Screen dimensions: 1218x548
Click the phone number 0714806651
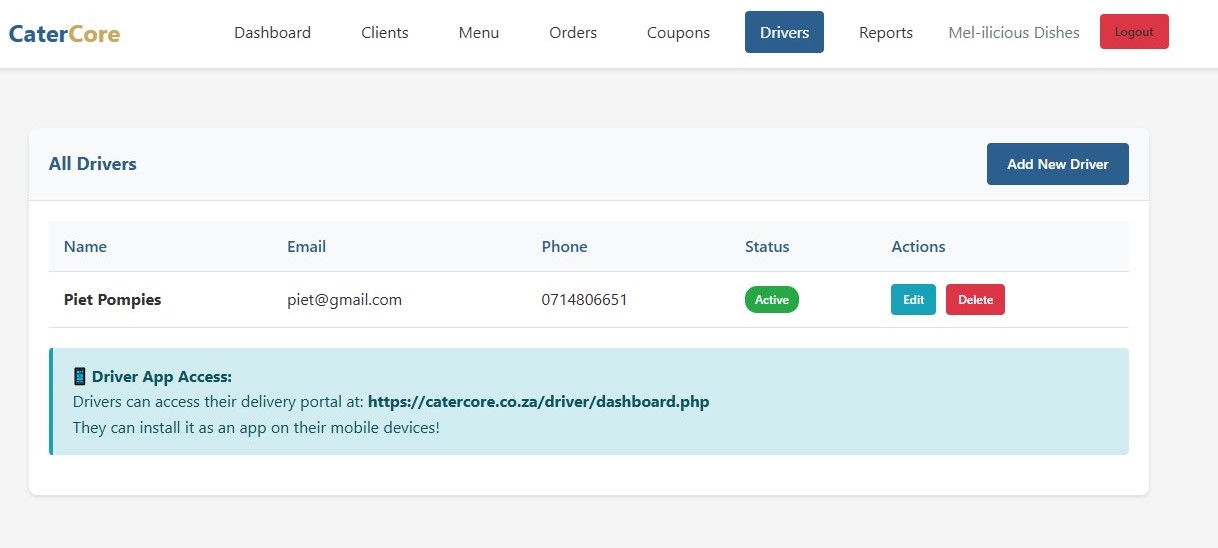[x=584, y=300]
